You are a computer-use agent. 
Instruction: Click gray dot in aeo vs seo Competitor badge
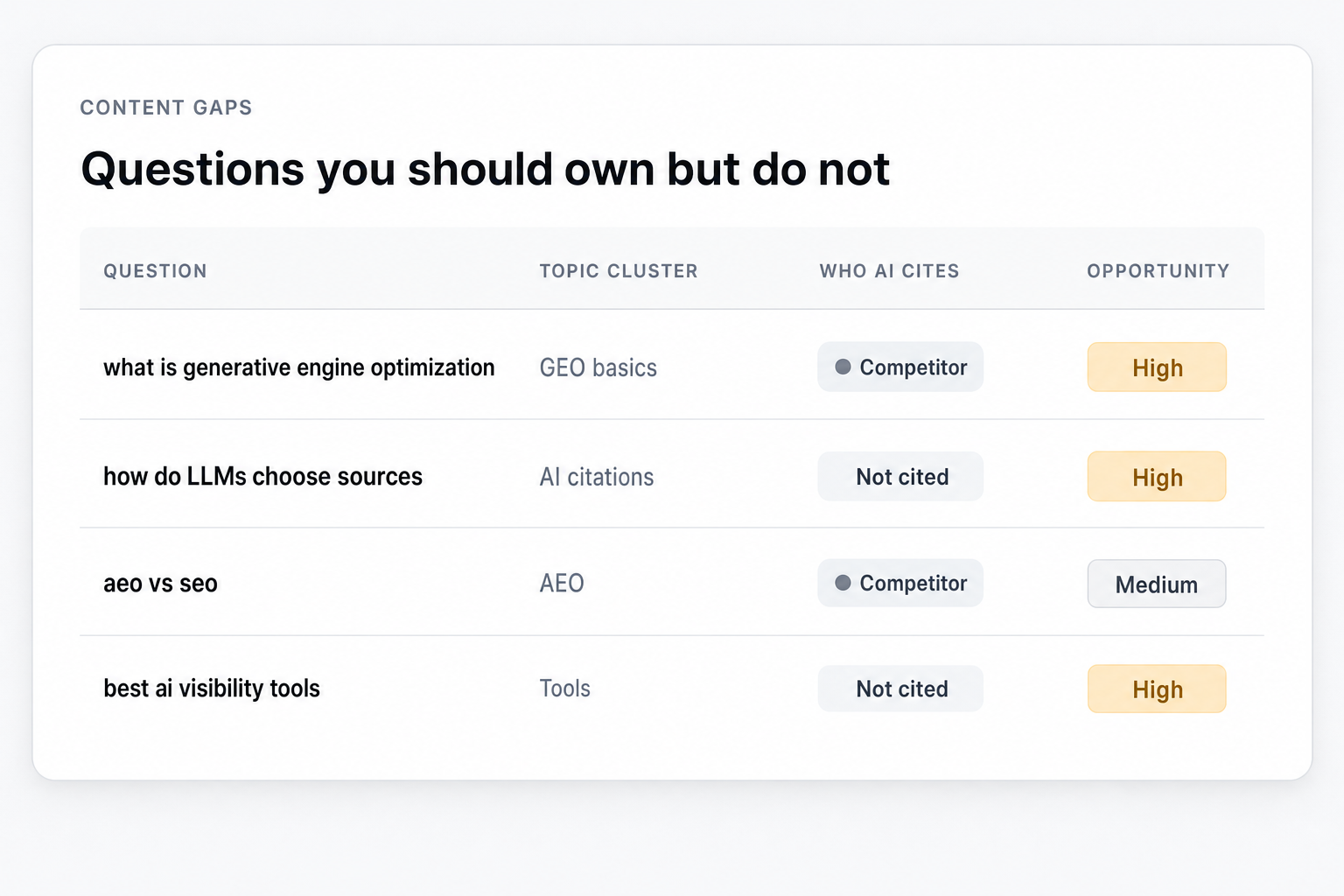click(843, 583)
